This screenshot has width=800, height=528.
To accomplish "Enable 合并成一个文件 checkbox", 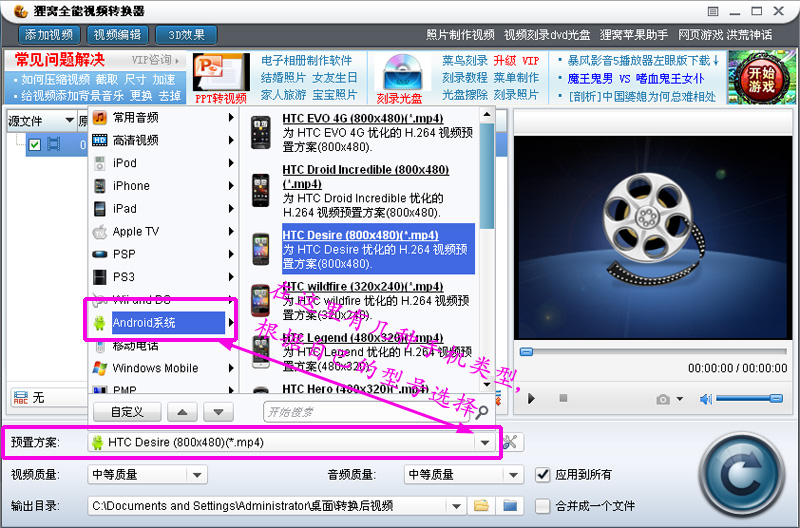I will 542,506.
